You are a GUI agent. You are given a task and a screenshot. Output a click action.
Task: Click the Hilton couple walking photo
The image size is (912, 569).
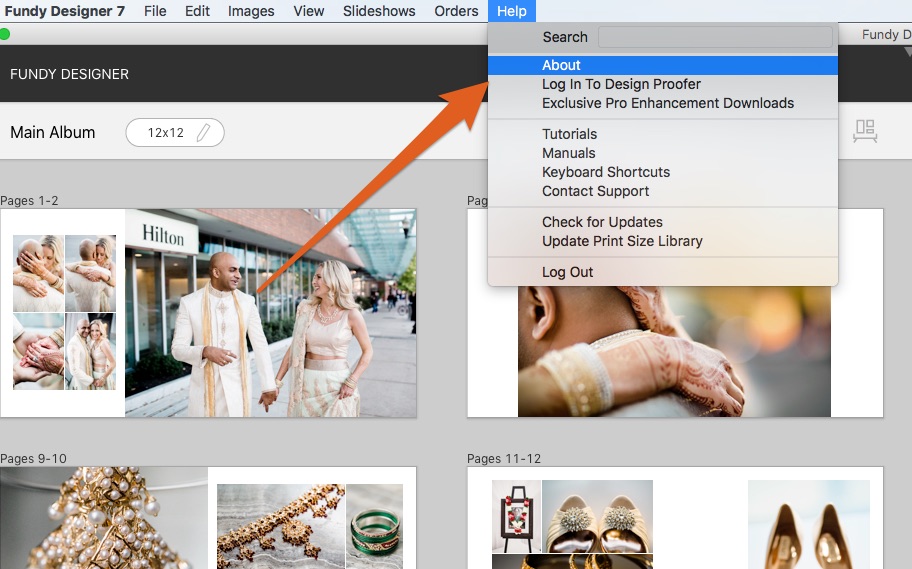pyautogui.click(x=270, y=313)
